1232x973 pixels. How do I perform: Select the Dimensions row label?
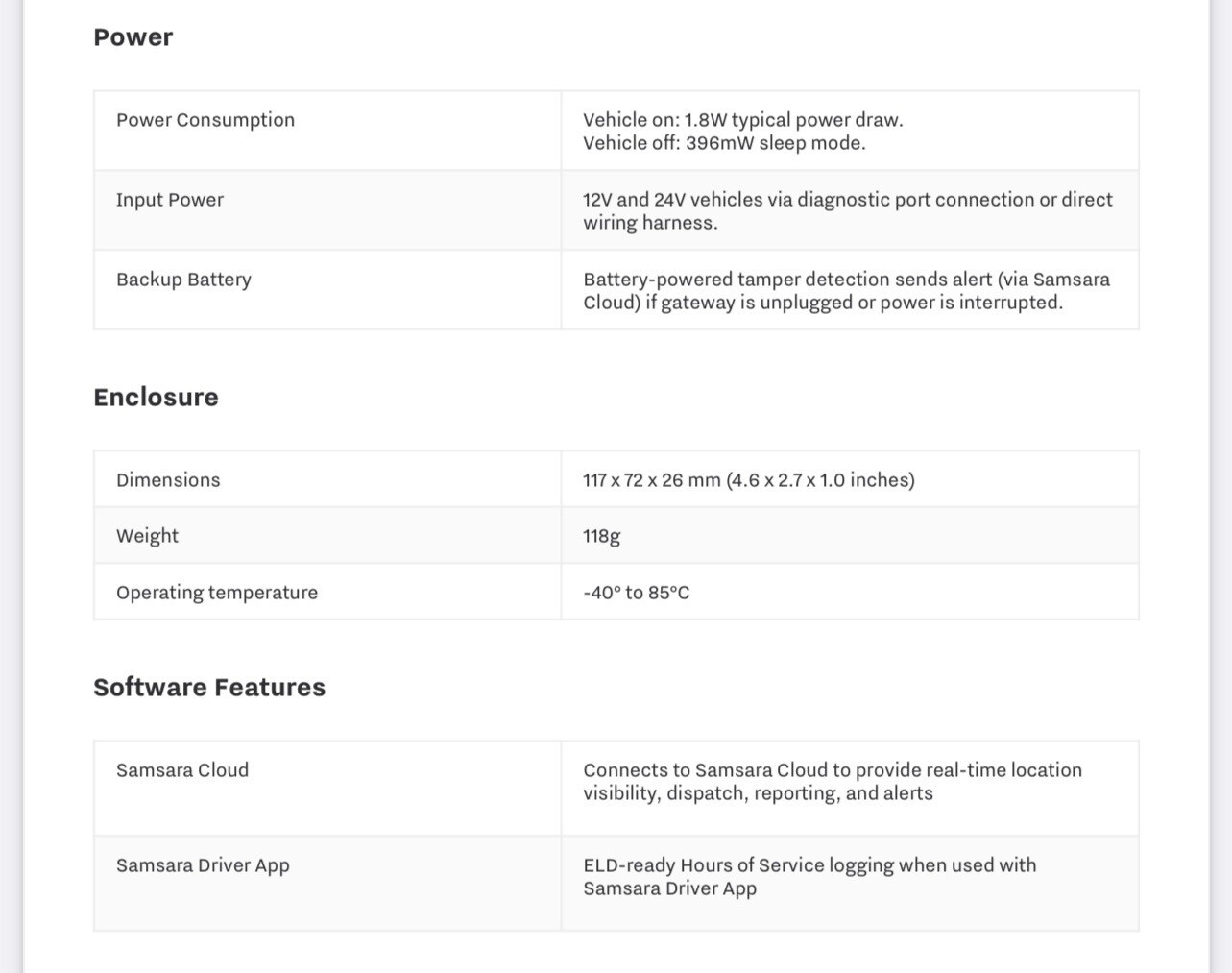pyautogui.click(x=168, y=480)
